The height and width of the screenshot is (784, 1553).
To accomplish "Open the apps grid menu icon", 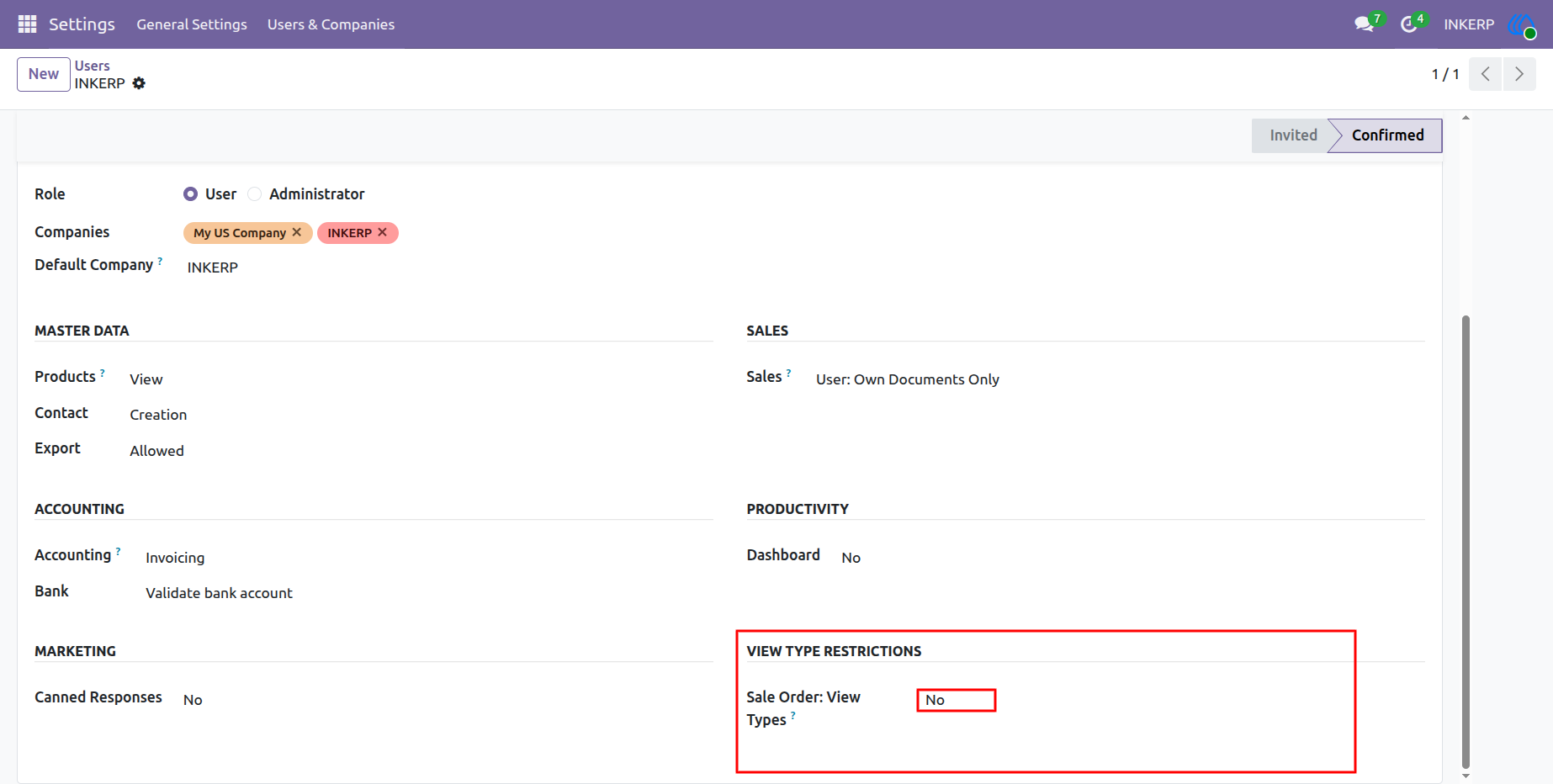I will click(27, 24).
